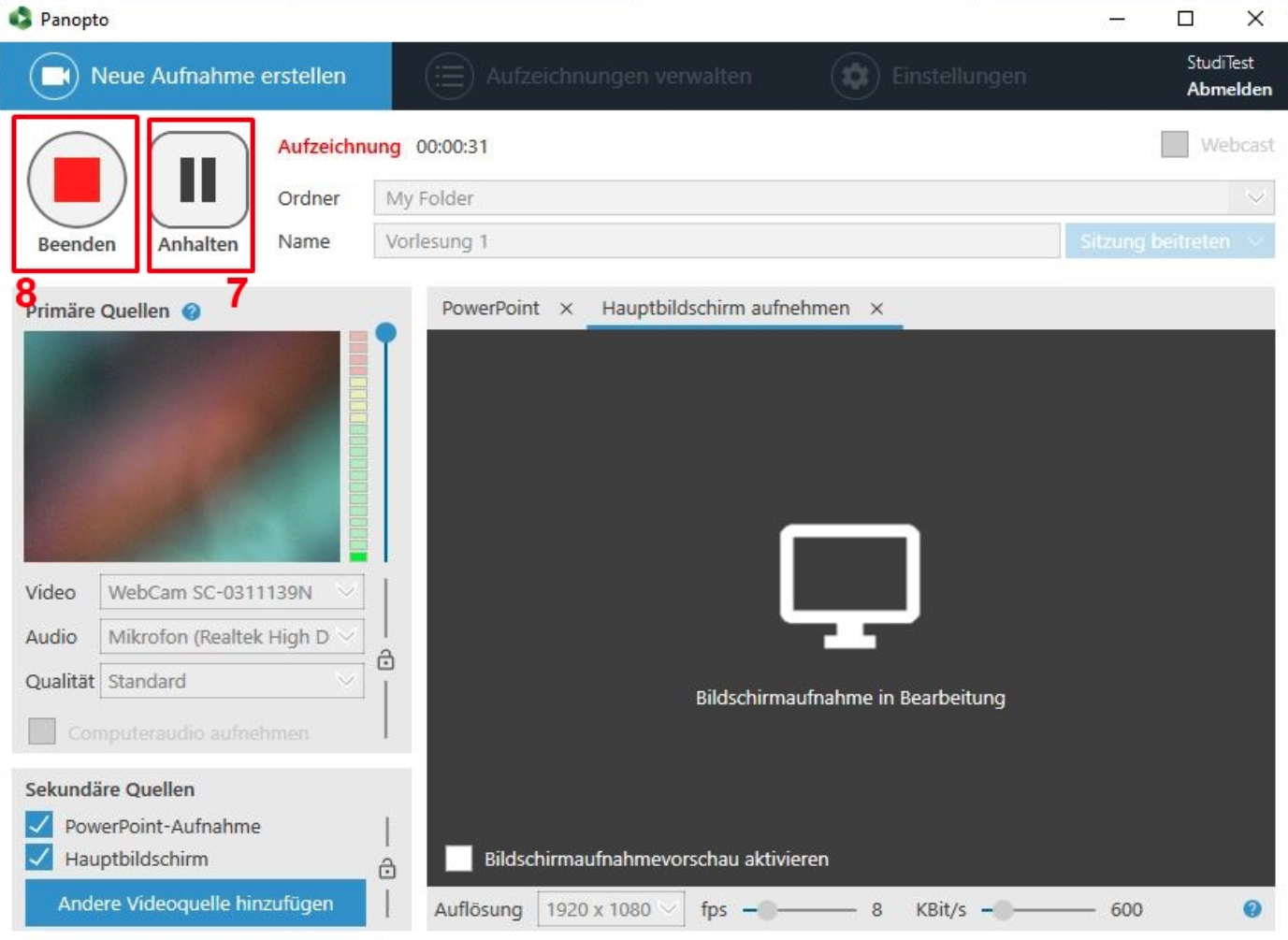Adjust the KBit/s bitrate slider

pyautogui.click(x=1002, y=910)
